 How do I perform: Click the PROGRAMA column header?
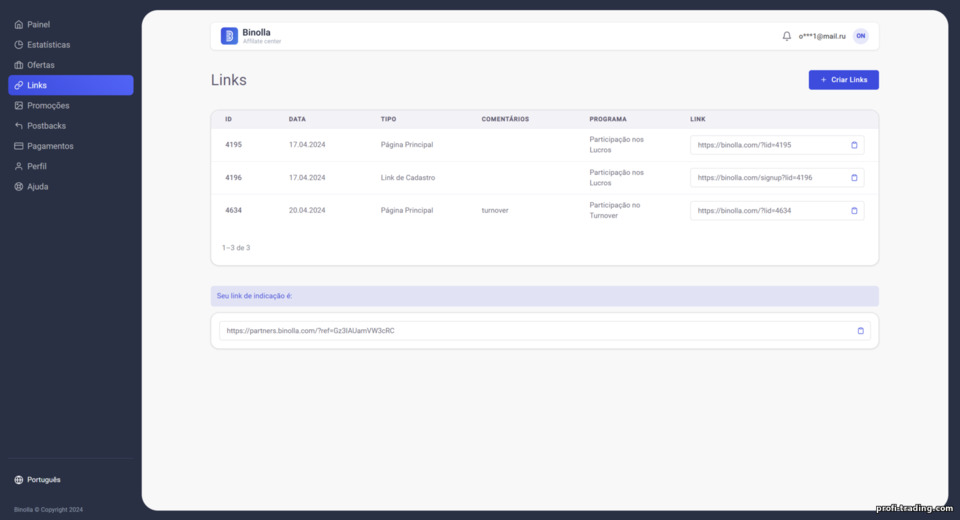(x=608, y=119)
